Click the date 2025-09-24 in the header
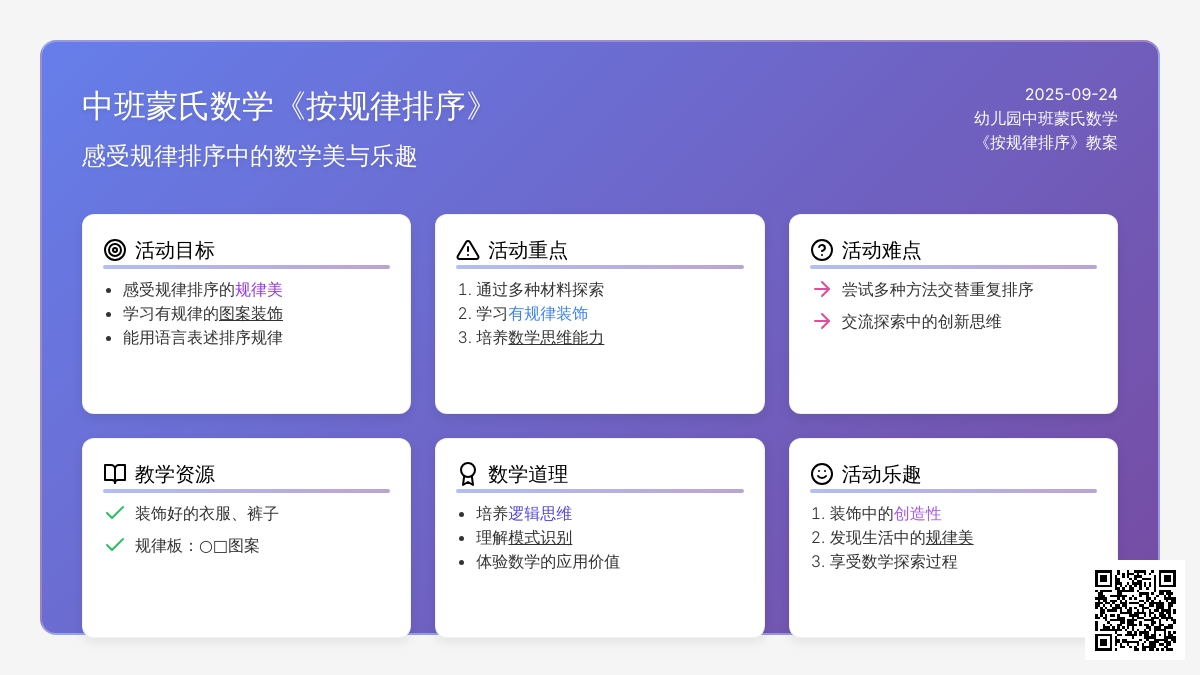Viewport: 1200px width, 675px height. (1071, 95)
